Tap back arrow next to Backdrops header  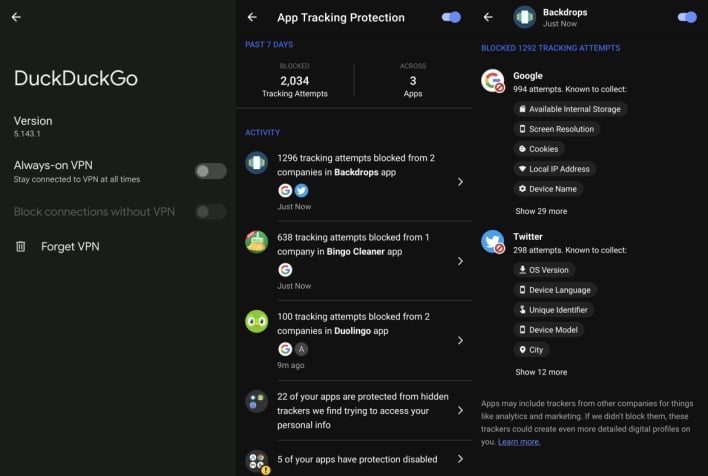click(488, 17)
